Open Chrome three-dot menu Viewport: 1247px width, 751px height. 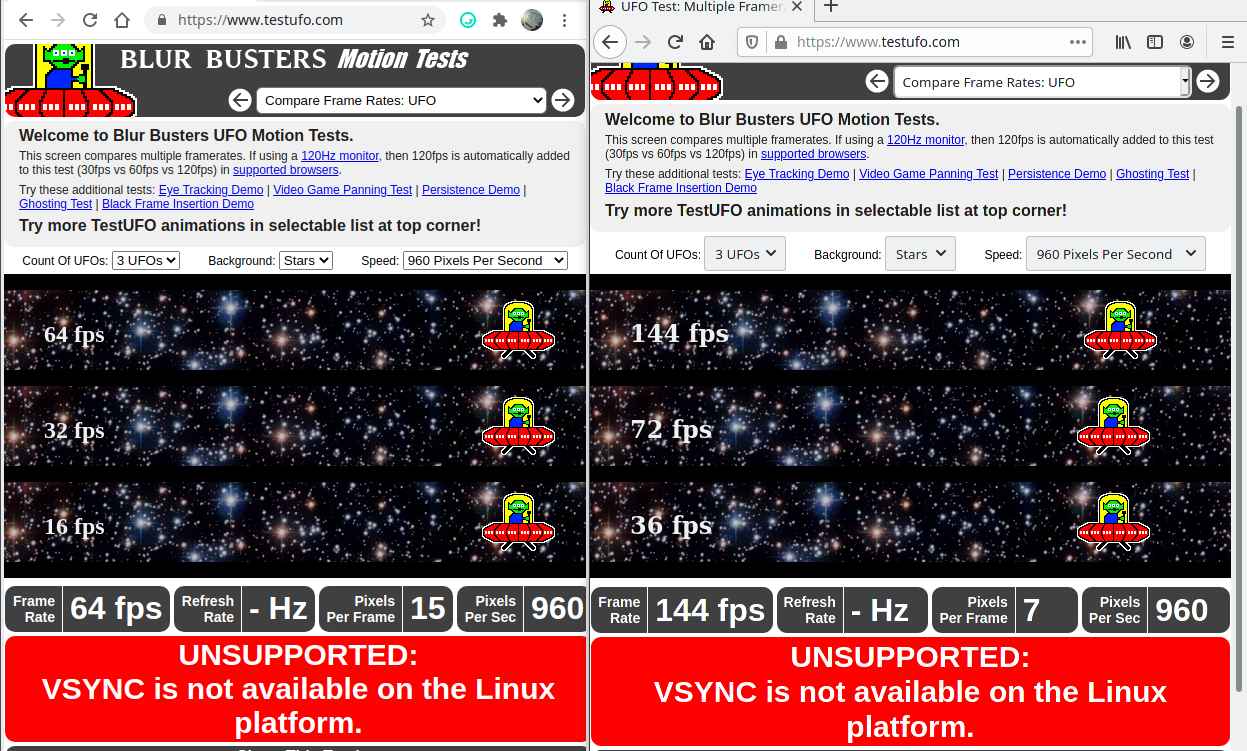[x=566, y=20]
